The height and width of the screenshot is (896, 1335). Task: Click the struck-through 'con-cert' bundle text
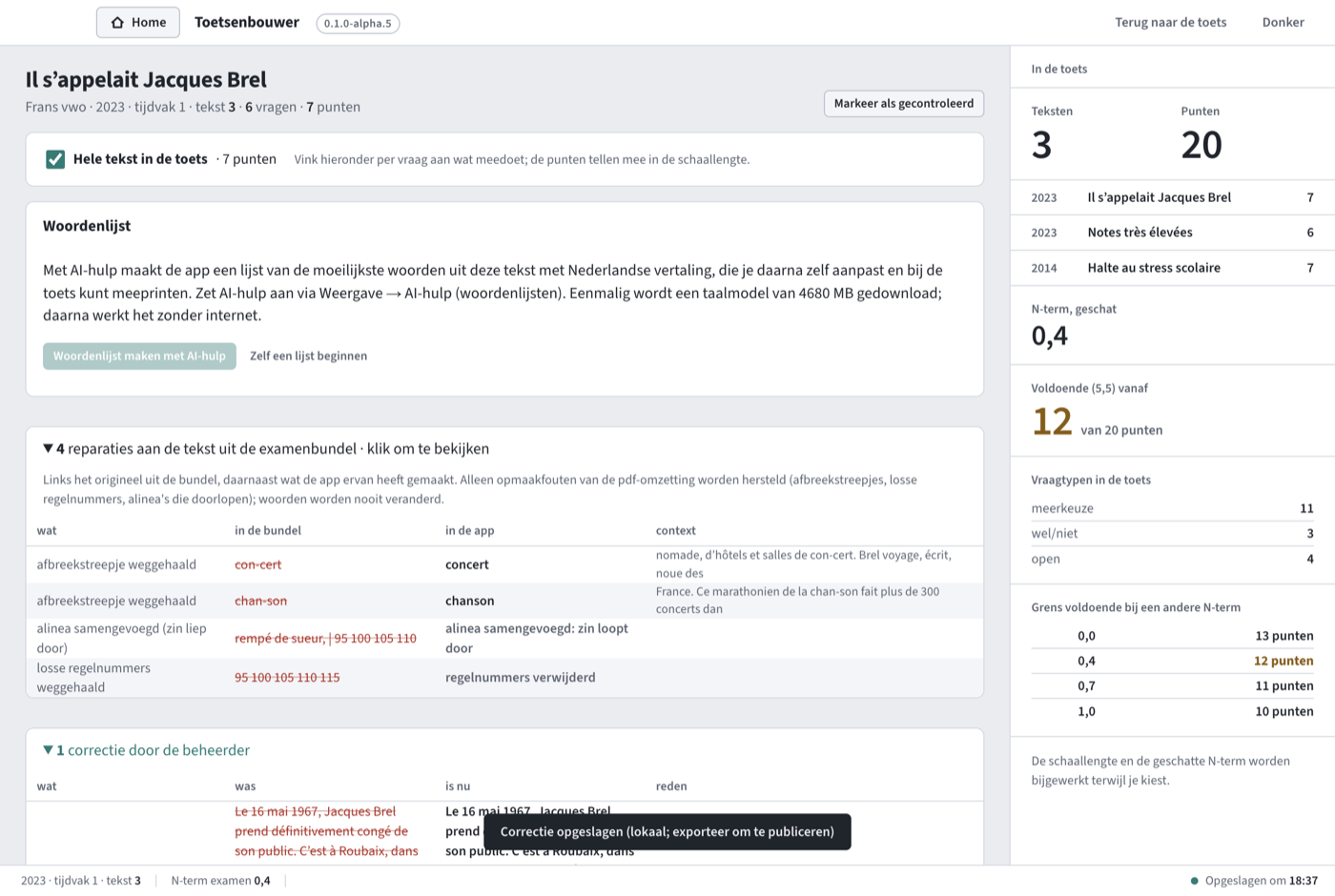258,564
